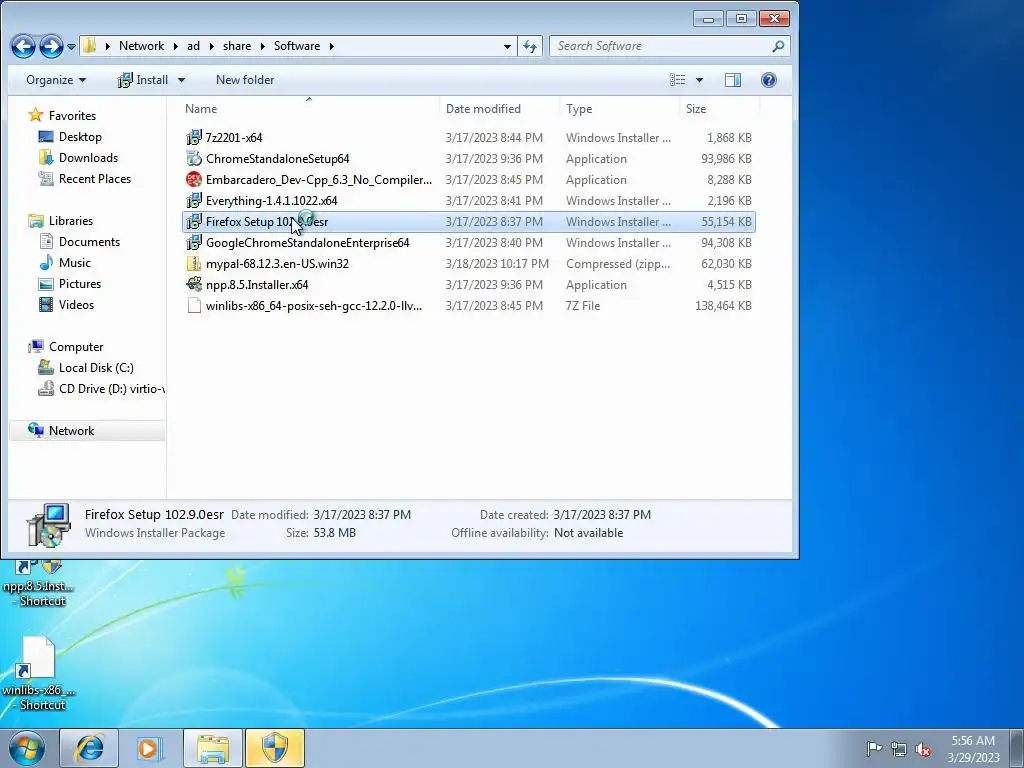Screen dimensions: 1024x768
Task: Select the npp.8.5.Installer.x64 icon
Action: point(194,285)
